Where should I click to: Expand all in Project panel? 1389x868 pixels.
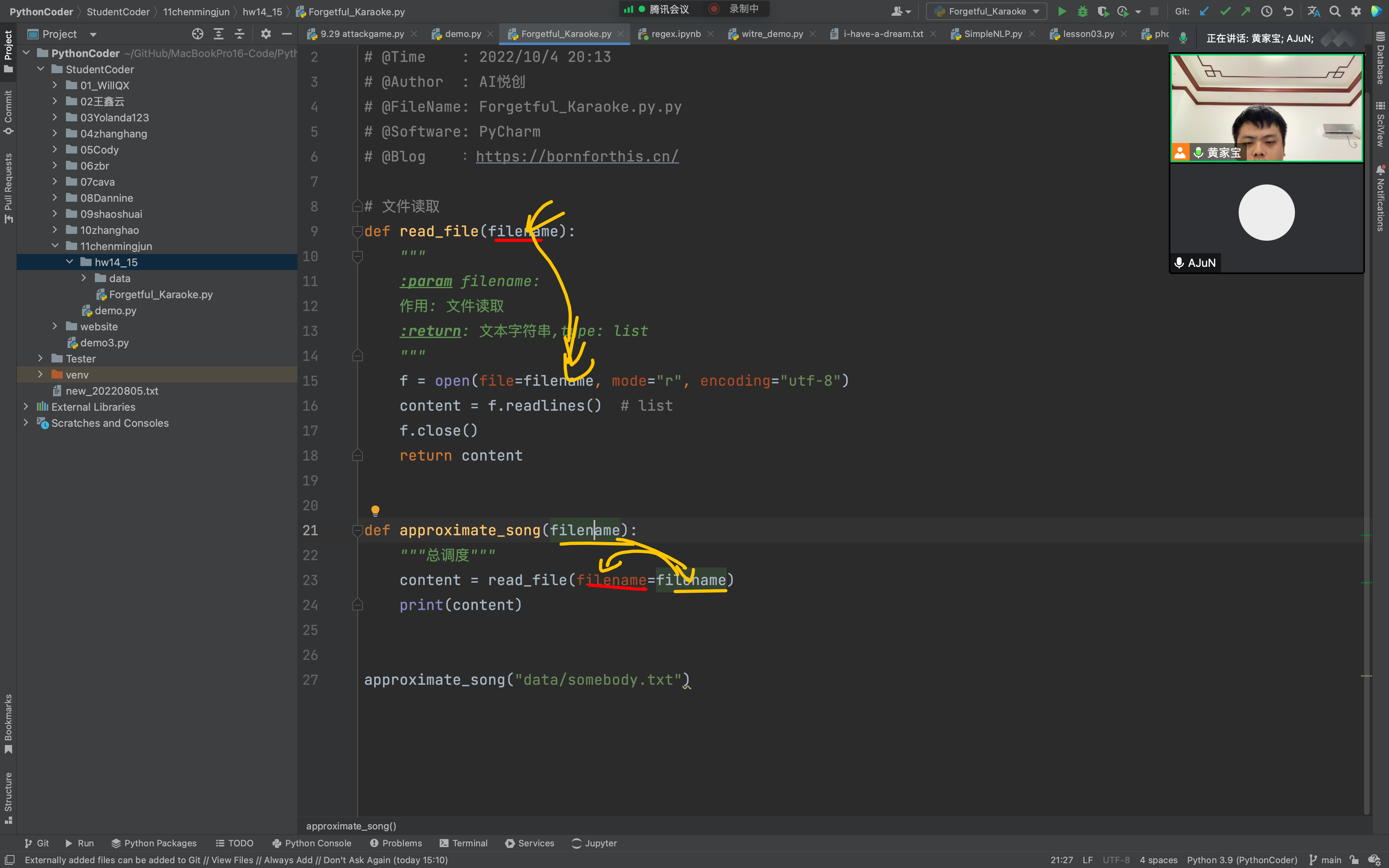[x=219, y=34]
